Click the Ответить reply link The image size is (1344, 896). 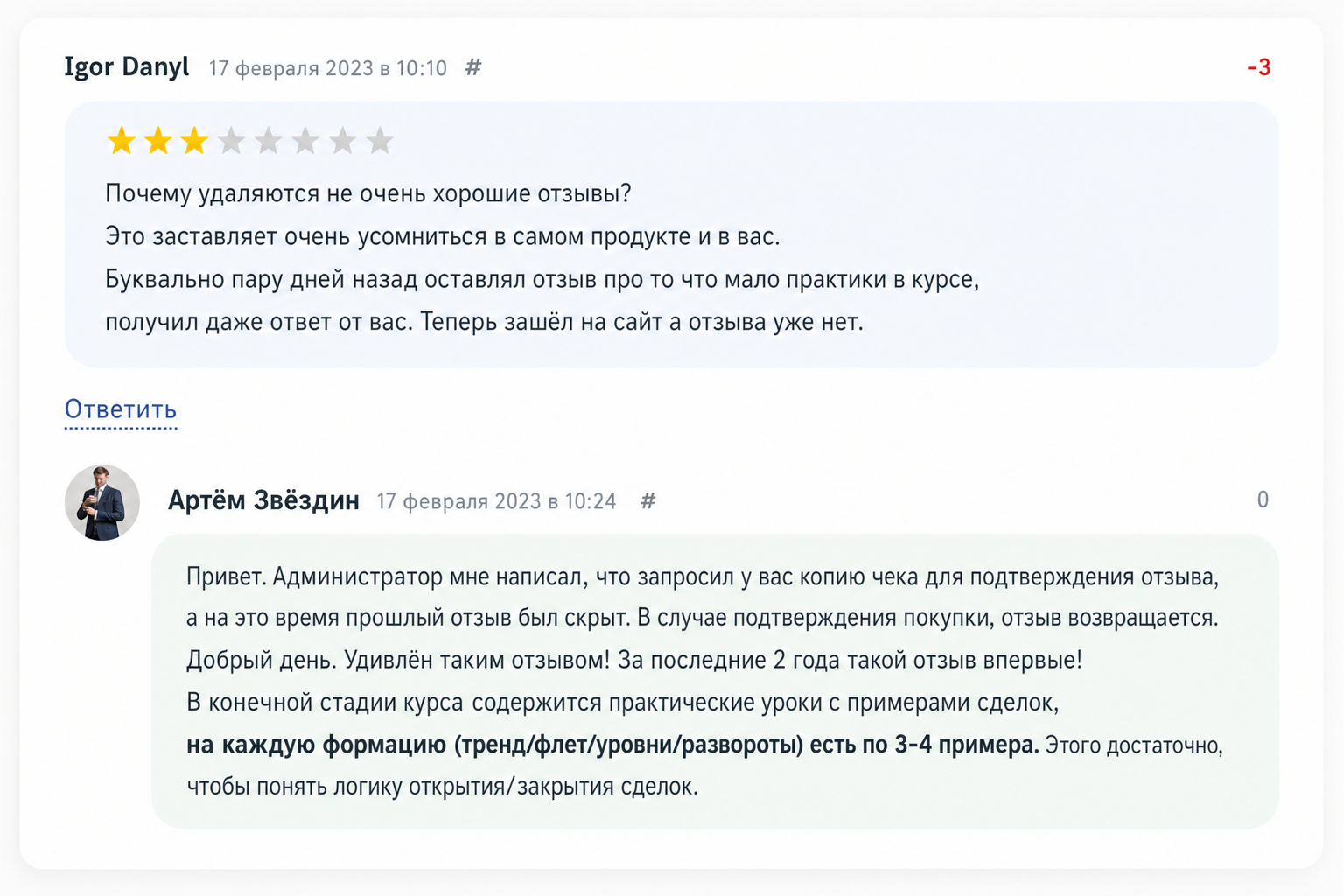tap(121, 409)
